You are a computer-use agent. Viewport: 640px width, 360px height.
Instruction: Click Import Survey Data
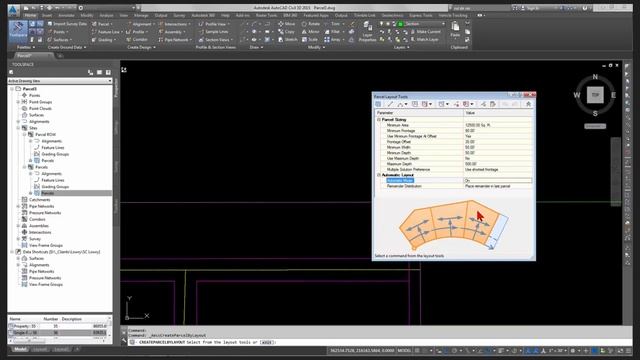coord(67,24)
